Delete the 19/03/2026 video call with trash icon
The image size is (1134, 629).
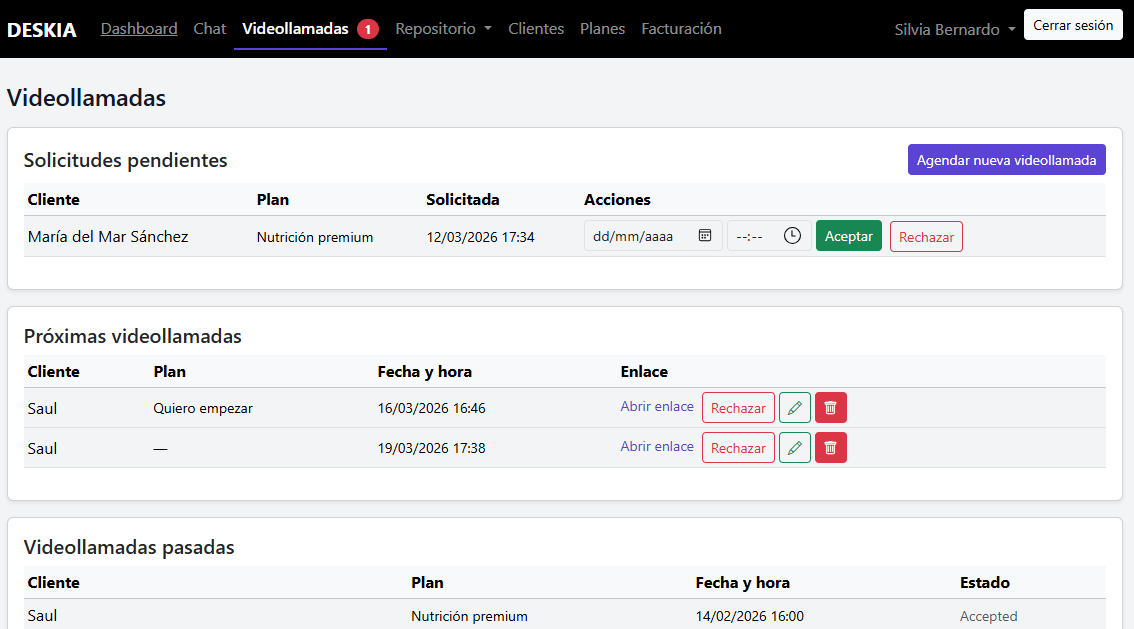pos(831,448)
